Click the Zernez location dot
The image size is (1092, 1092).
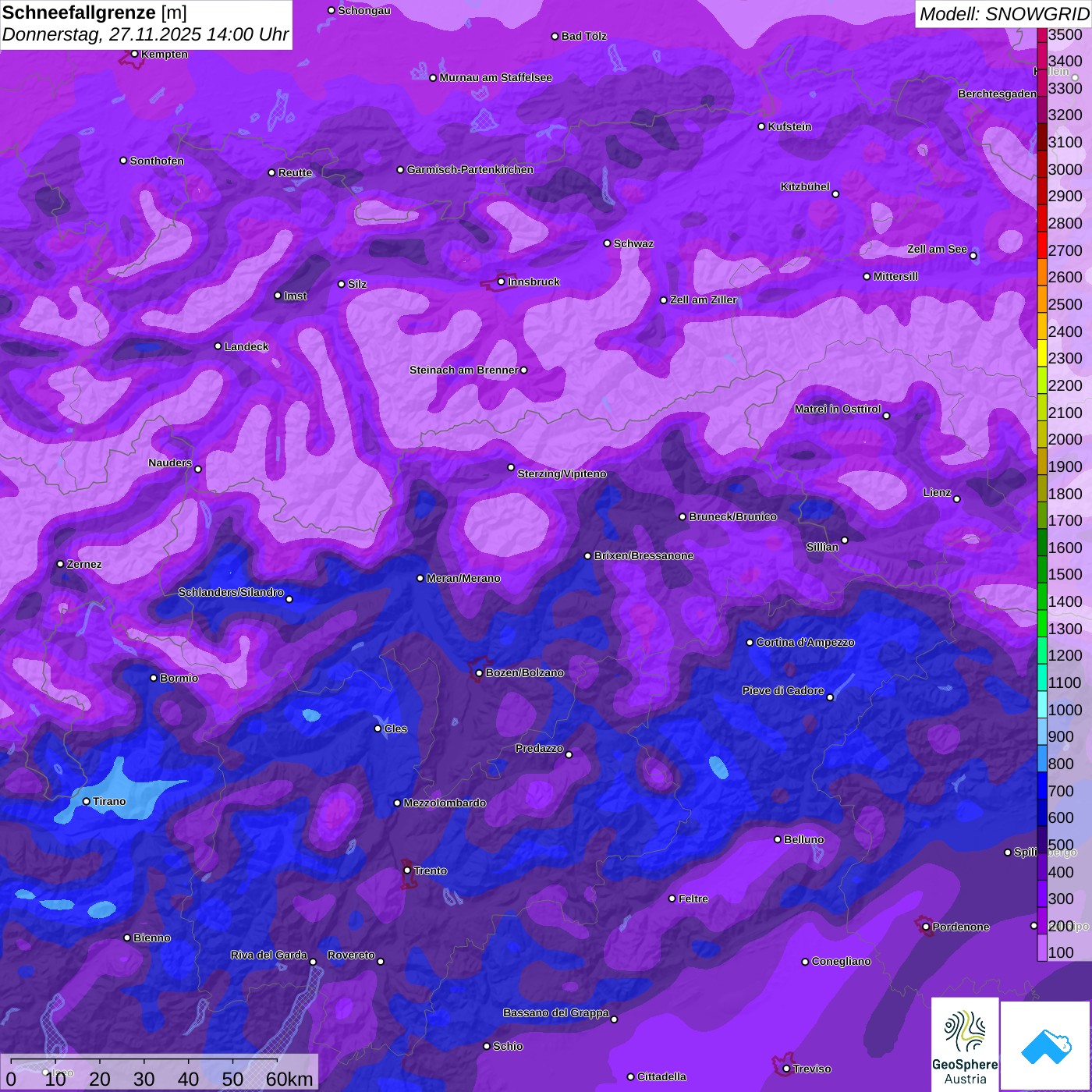[60, 564]
